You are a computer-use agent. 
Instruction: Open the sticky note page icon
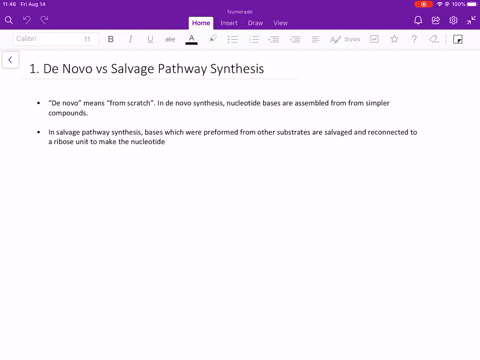pyautogui.click(x=458, y=39)
